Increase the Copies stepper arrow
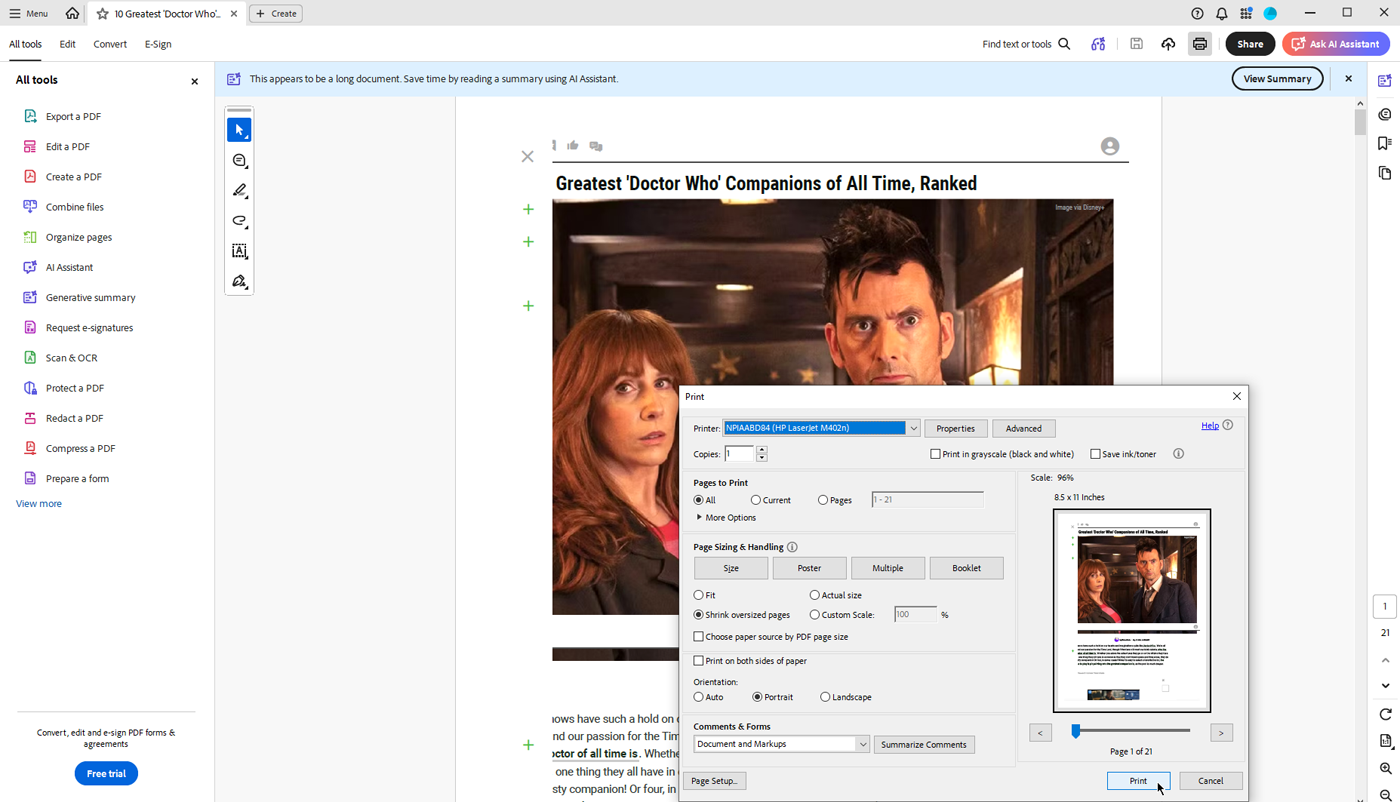This screenshot has width=1400, height=802. [x=762, y=450]
